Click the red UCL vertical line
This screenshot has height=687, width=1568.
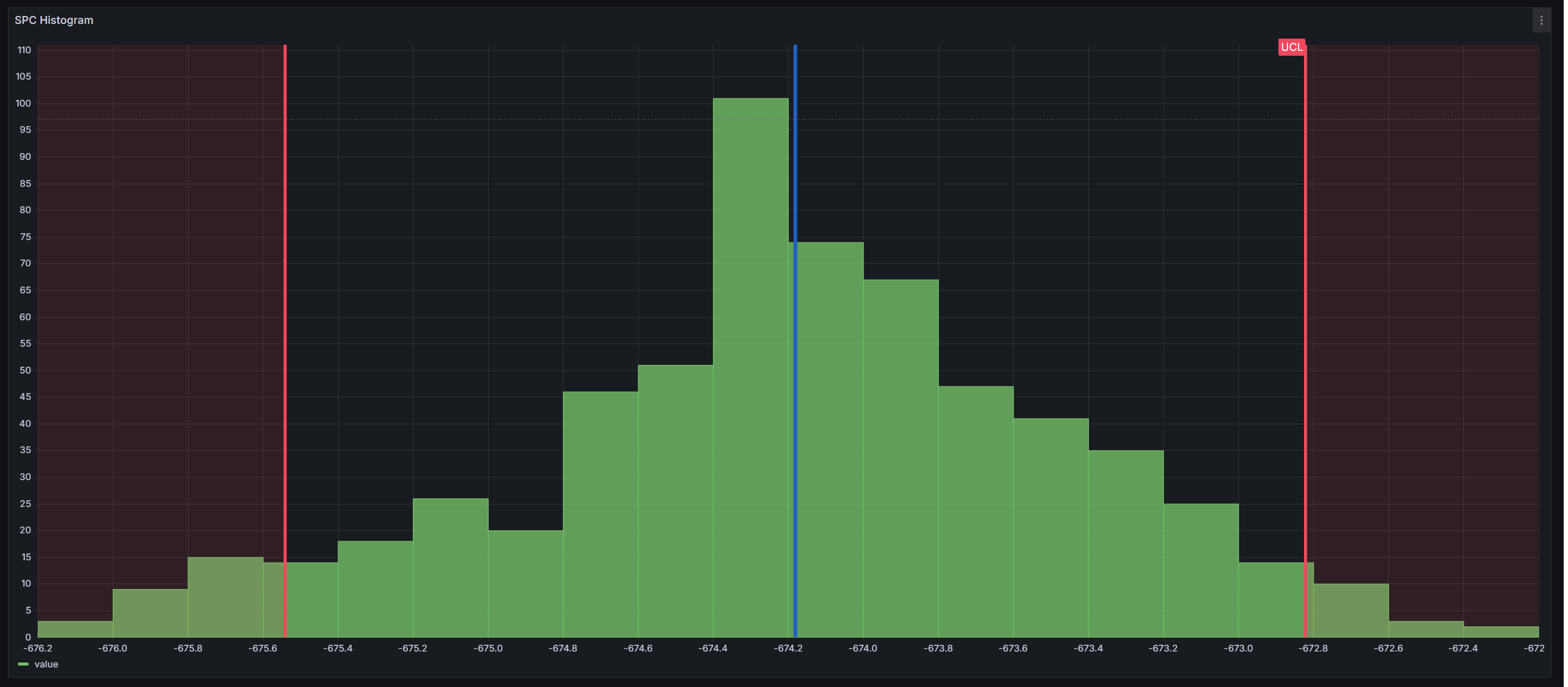[x=1305, y=306]
